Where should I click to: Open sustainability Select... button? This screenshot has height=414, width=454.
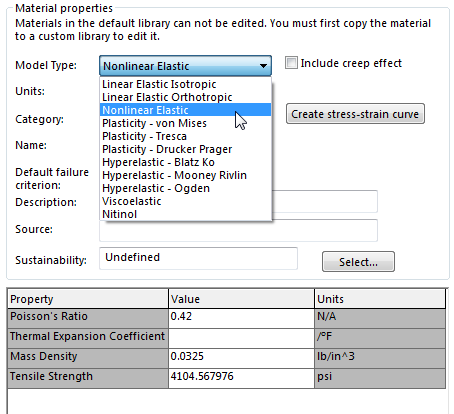pos(358,262)
